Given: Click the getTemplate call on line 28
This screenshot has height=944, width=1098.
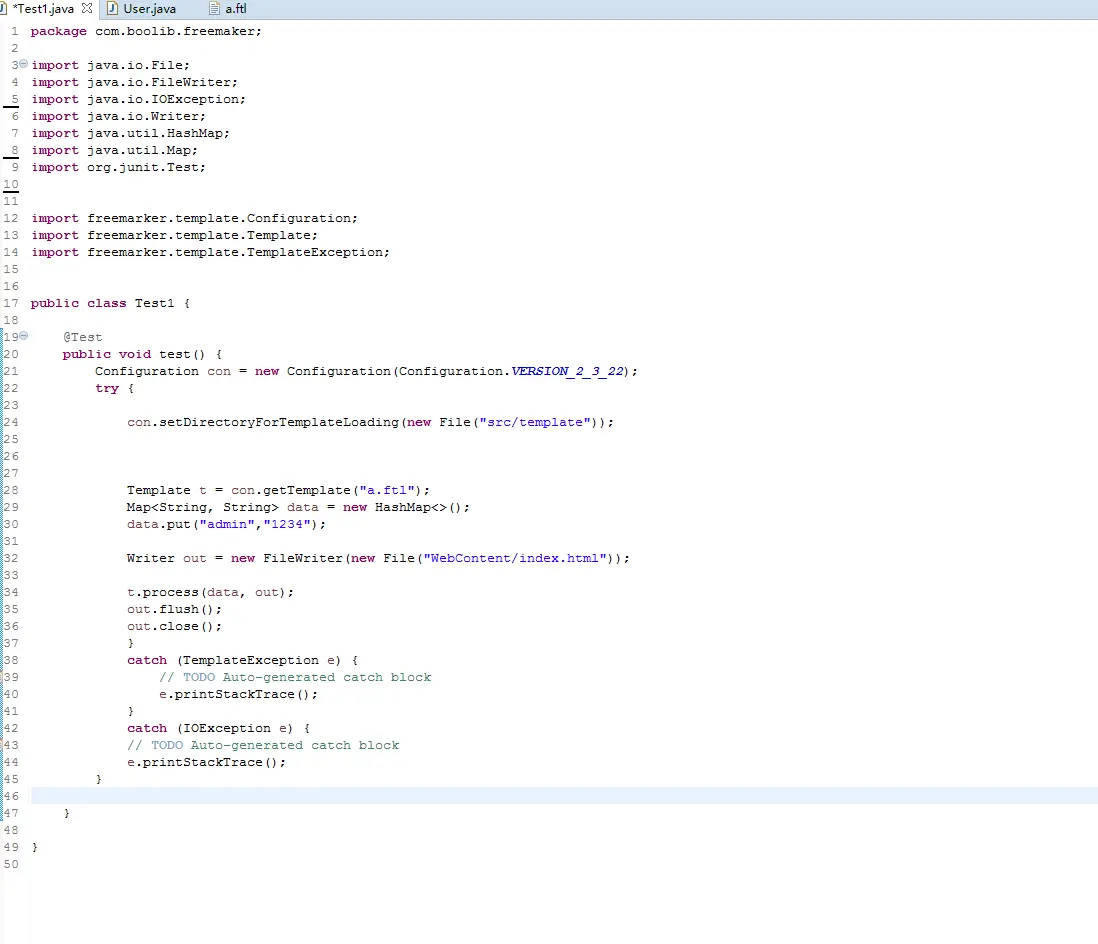Looking at the screenshot, I should 307,490.
